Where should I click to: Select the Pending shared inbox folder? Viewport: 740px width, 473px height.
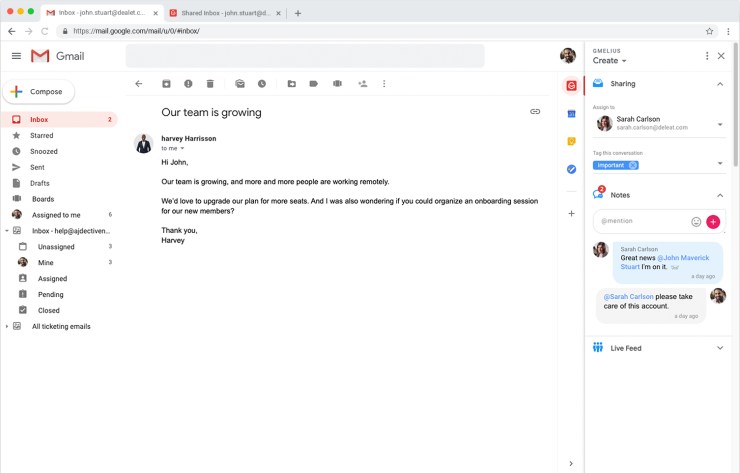59,295
